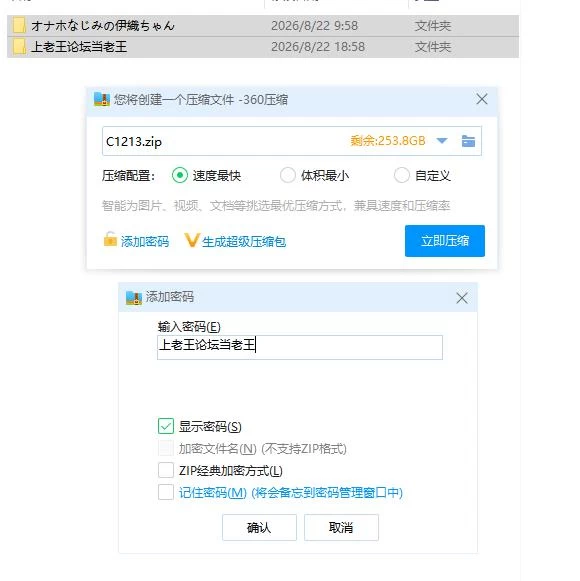Select the 自定义 radio button
The height and width of the screenshot is (581, 580).
click(402, 175)
